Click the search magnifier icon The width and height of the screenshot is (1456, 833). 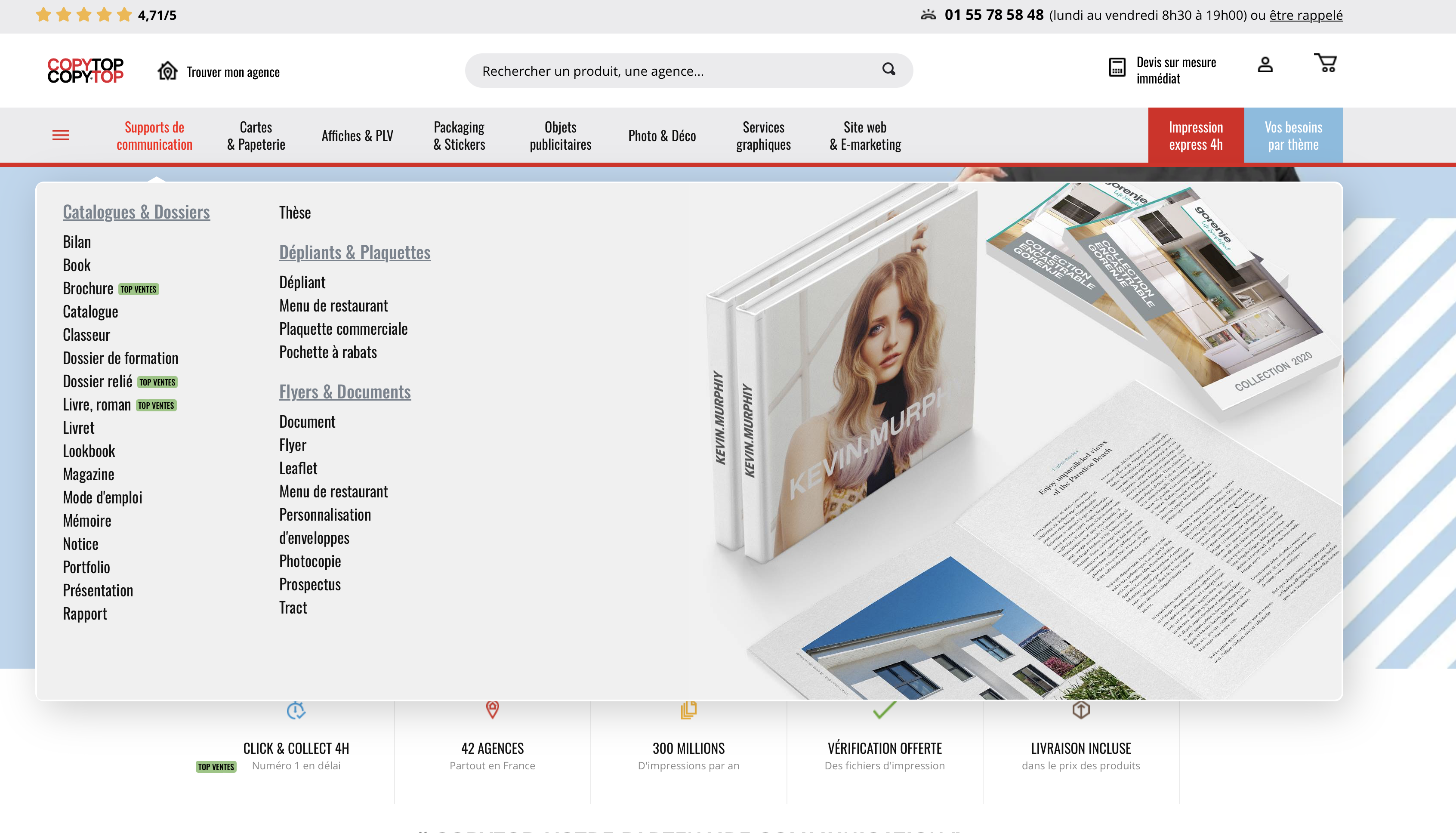pos(888,70)
